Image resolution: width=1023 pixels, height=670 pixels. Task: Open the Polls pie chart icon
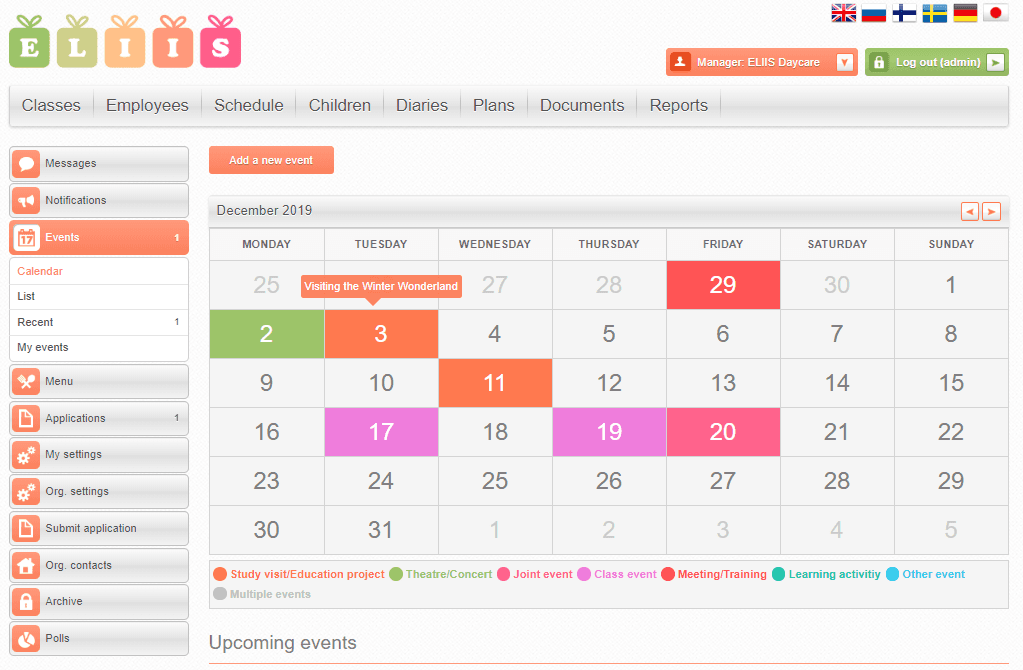click(27, 639)
